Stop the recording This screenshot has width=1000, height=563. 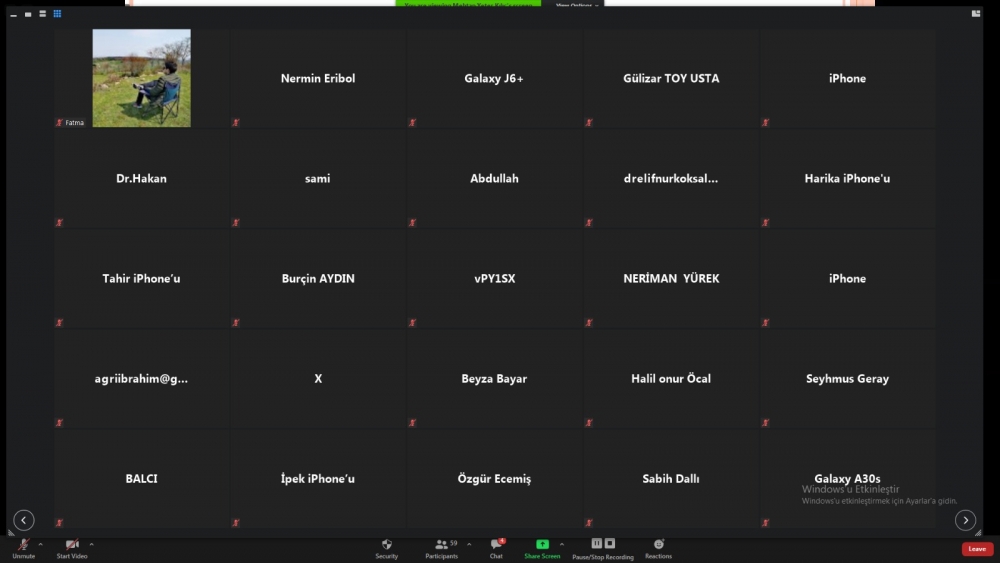(x=610, y=544)
